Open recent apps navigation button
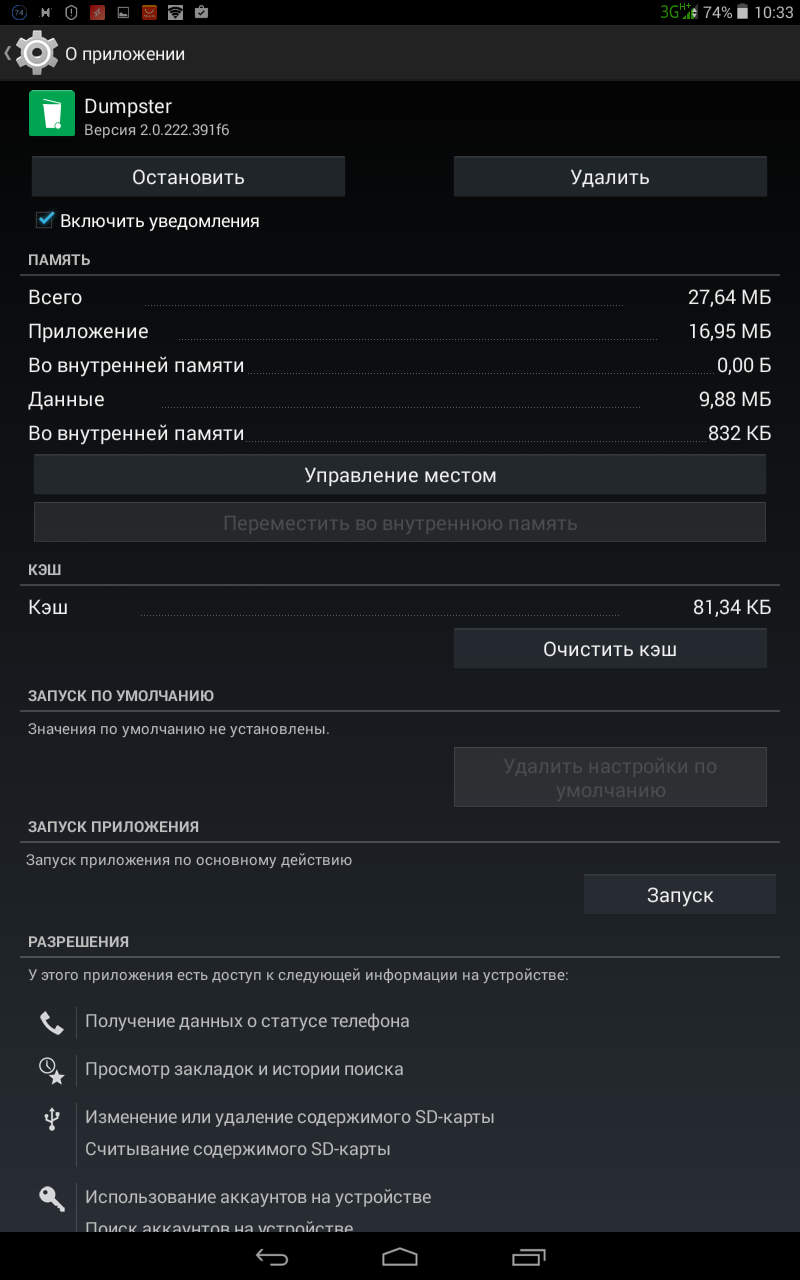The height and width of the screenshot is (1280, 800). click(x=529, y=1256)
